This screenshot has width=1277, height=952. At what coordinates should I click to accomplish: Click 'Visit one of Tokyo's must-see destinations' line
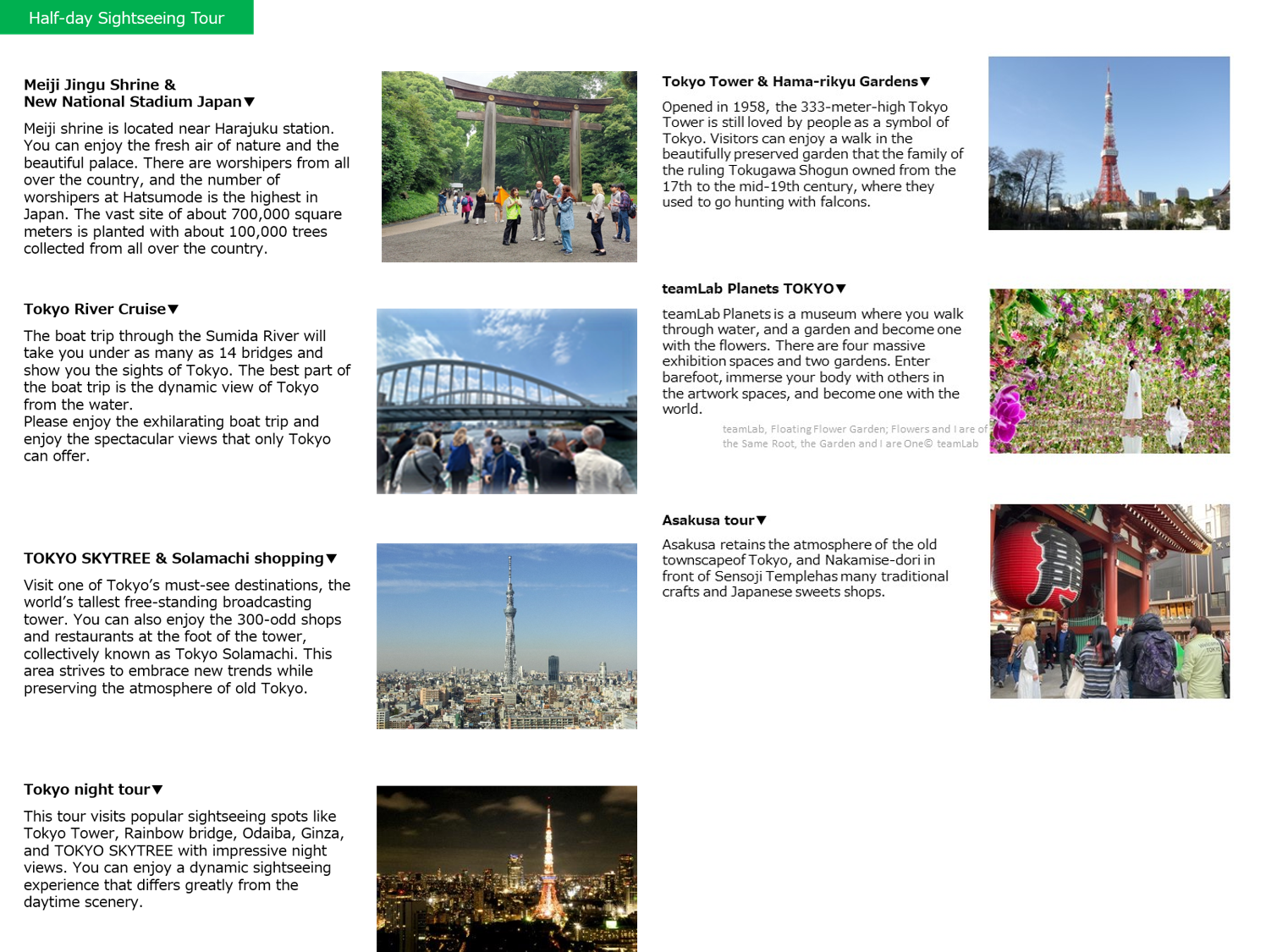[187, 585]
